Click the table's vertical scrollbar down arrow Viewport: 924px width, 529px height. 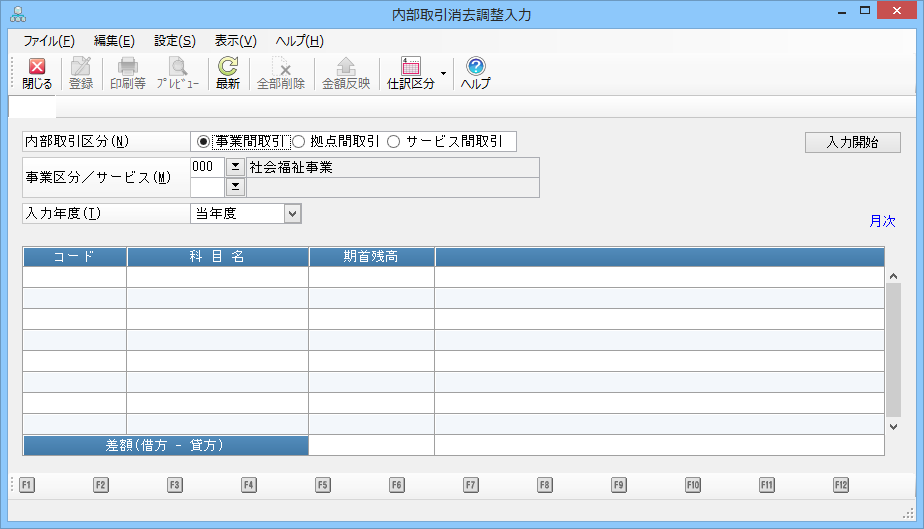pos(893,426)
